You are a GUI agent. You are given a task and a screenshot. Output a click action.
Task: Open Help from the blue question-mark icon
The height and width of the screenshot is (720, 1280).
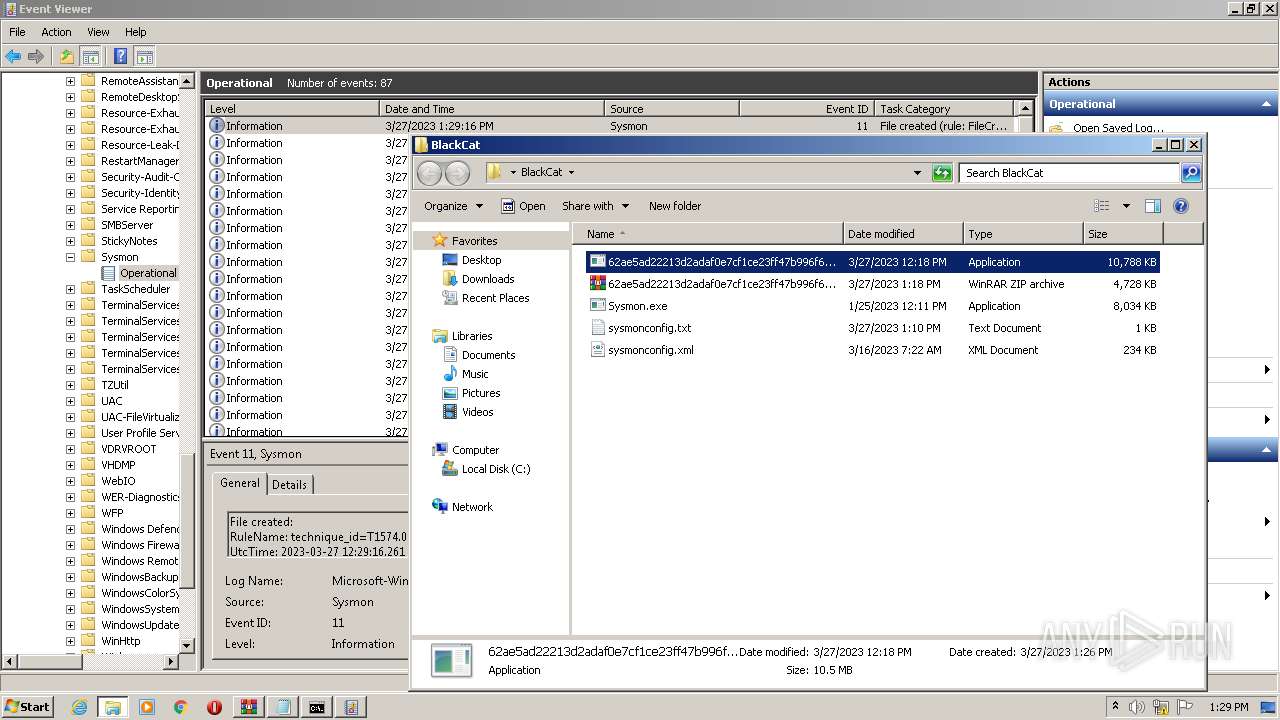pos(121,56)
